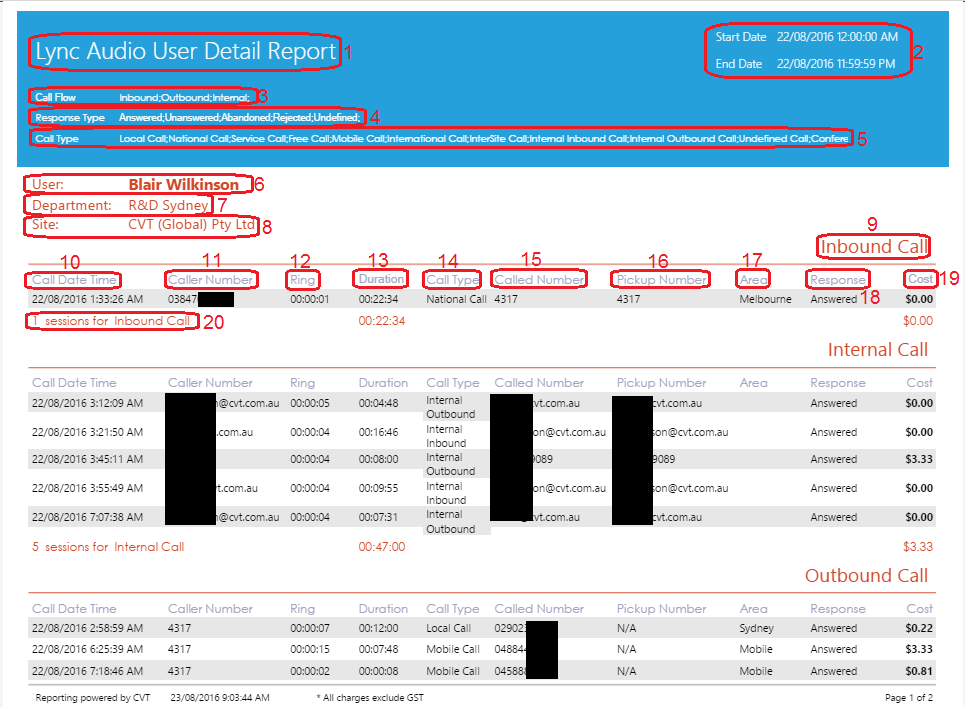This screenshot has width=965, height=707.
Task: Click the Inbound Call section heading
Action: 873,247
